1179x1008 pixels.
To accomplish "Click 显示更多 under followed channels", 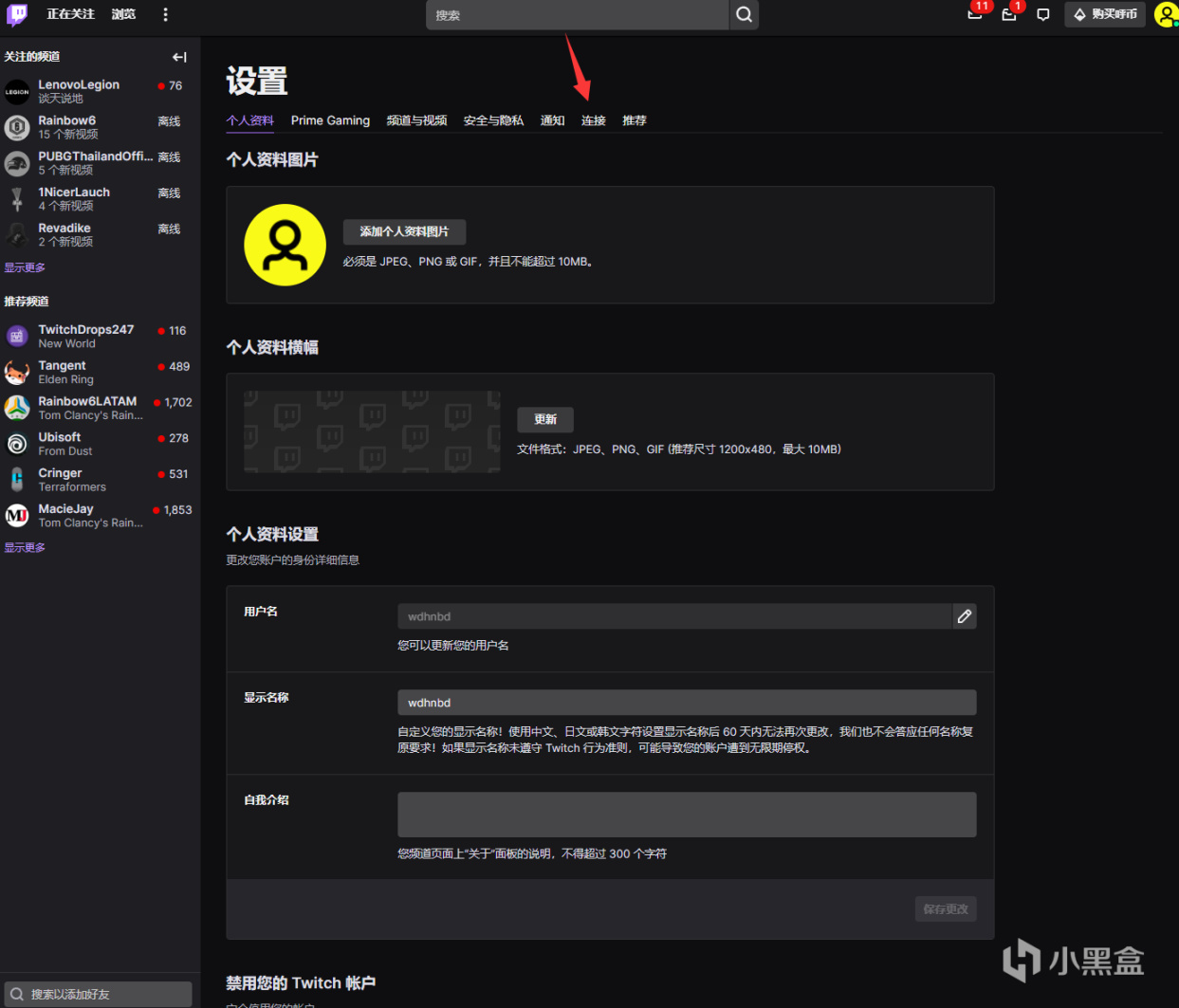I will 25,267.
